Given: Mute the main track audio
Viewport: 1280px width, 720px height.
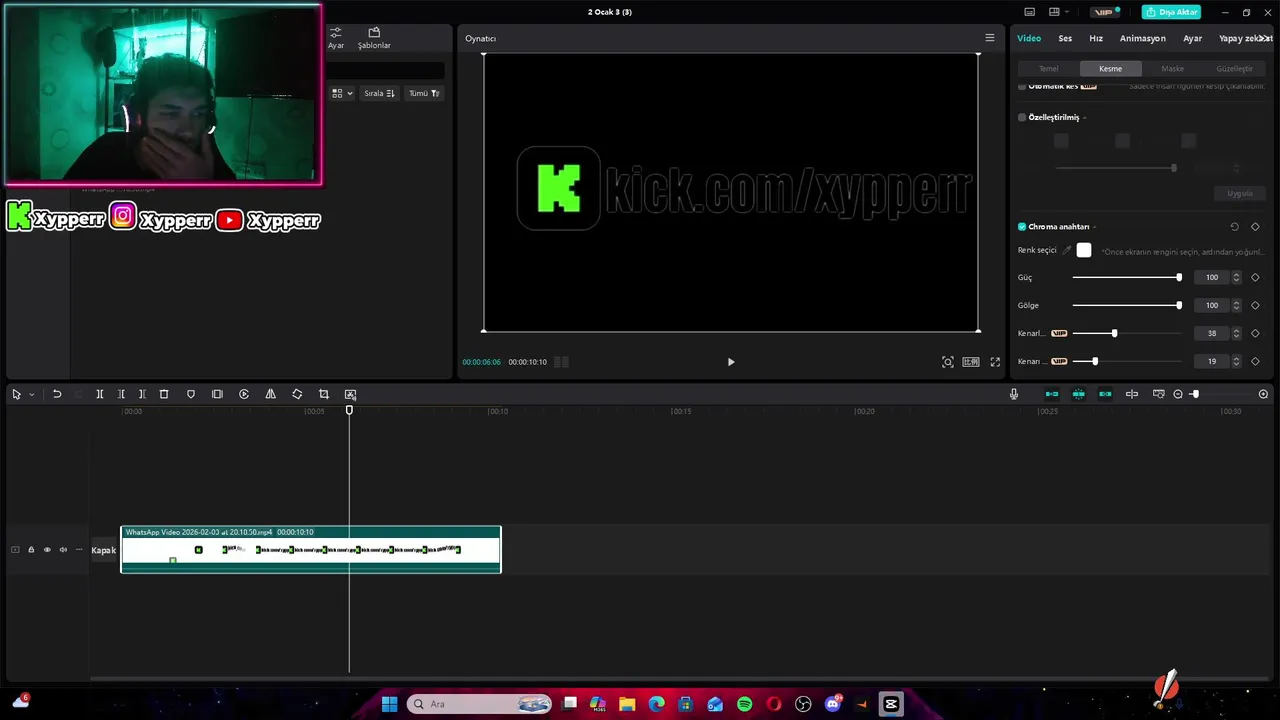Looking at the screenshot, I should click(x=63, y=550).
